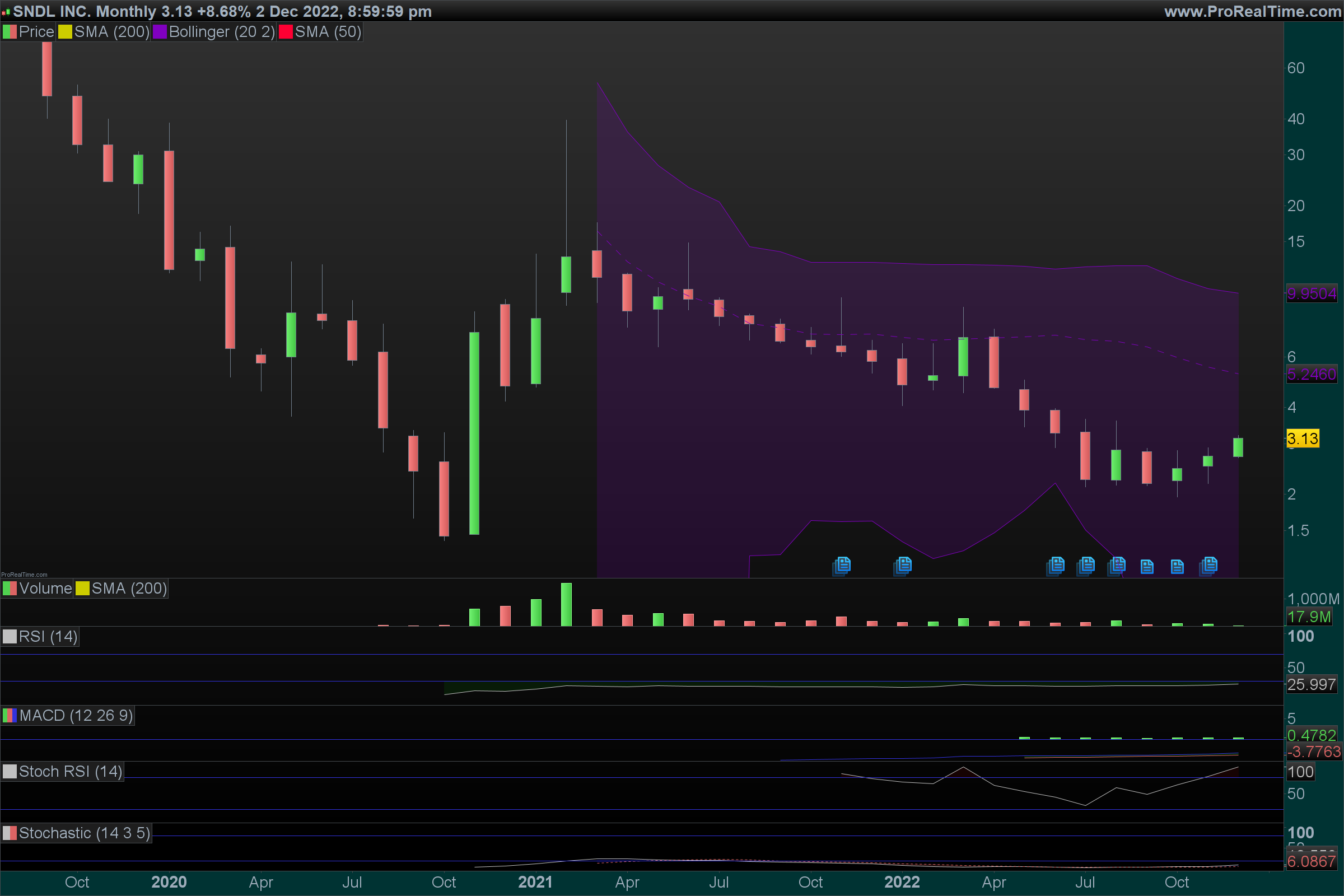1344x896 pixels.
Task: Open the MACD (12 26 9) panel label
Action: [x=76, y=716]
